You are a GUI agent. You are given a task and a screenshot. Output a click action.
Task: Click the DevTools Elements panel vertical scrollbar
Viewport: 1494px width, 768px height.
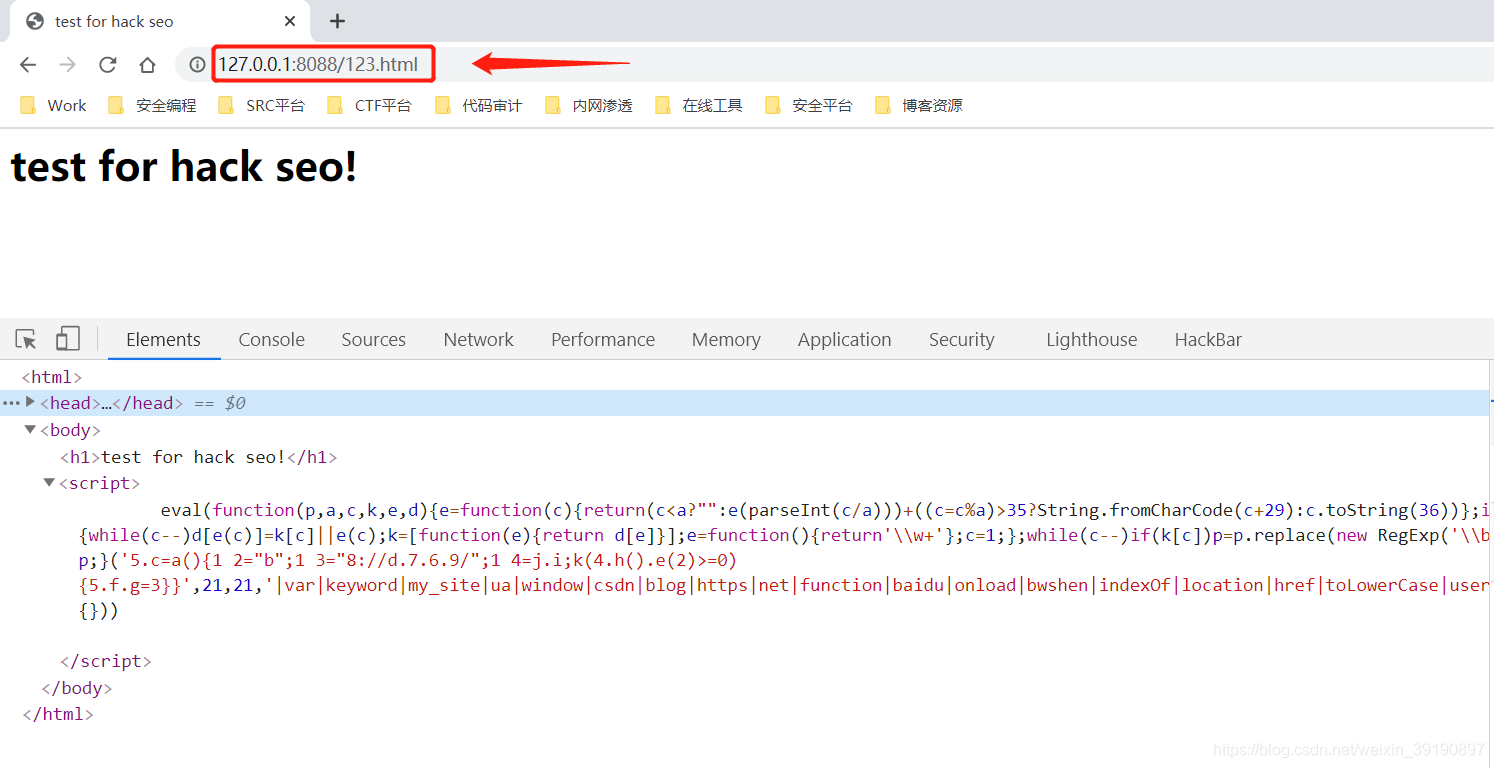tap(1490, 402)
